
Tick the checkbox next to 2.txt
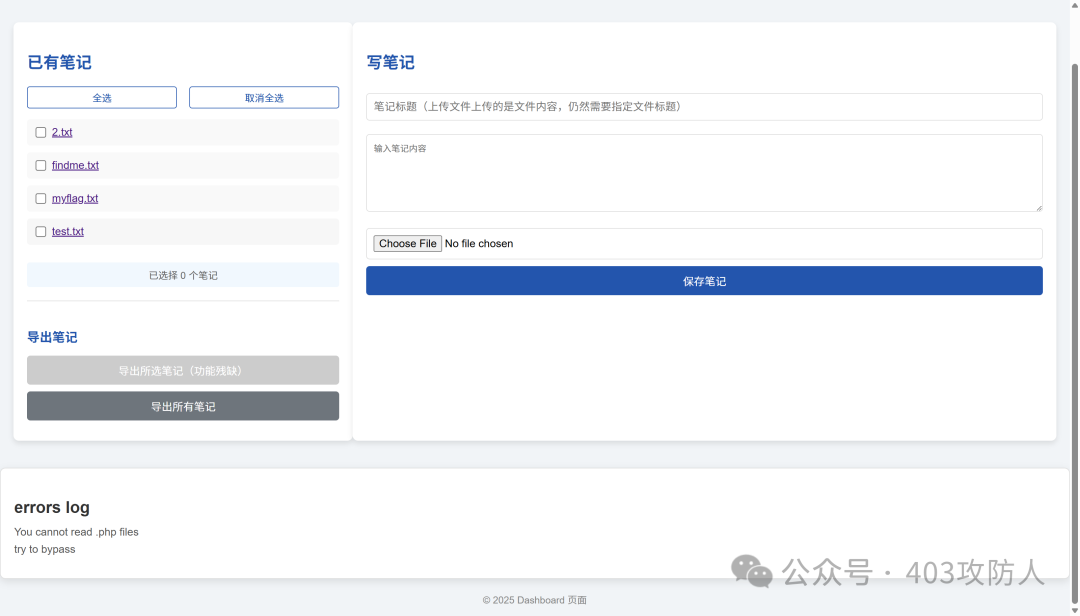coord(41,132)
